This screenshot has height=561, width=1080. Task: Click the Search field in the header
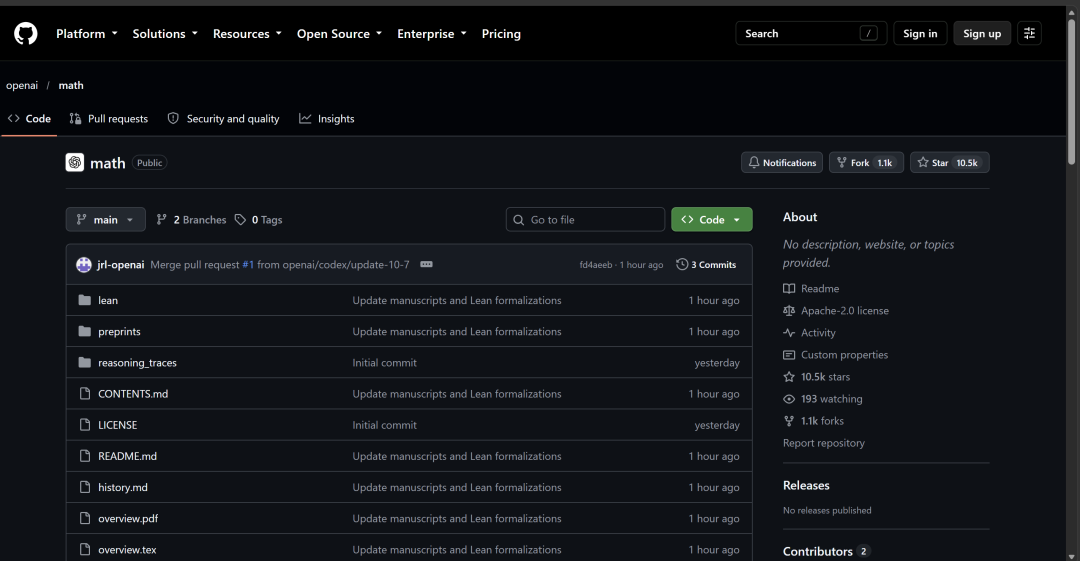[x=811, y=33]
